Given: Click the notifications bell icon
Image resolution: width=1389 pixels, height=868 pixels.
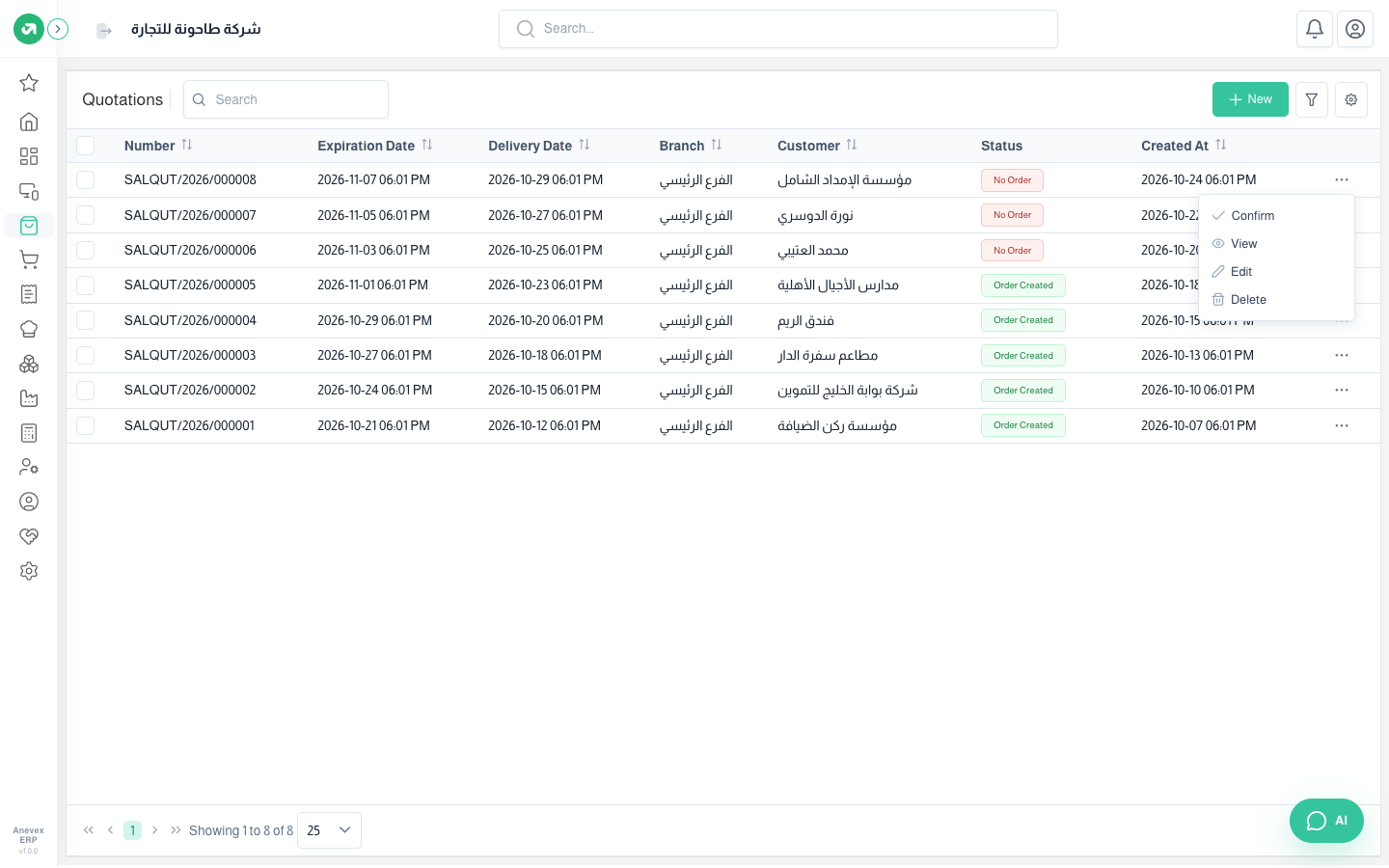Looking at the screenshot, I should click(x=1315, y=29).
